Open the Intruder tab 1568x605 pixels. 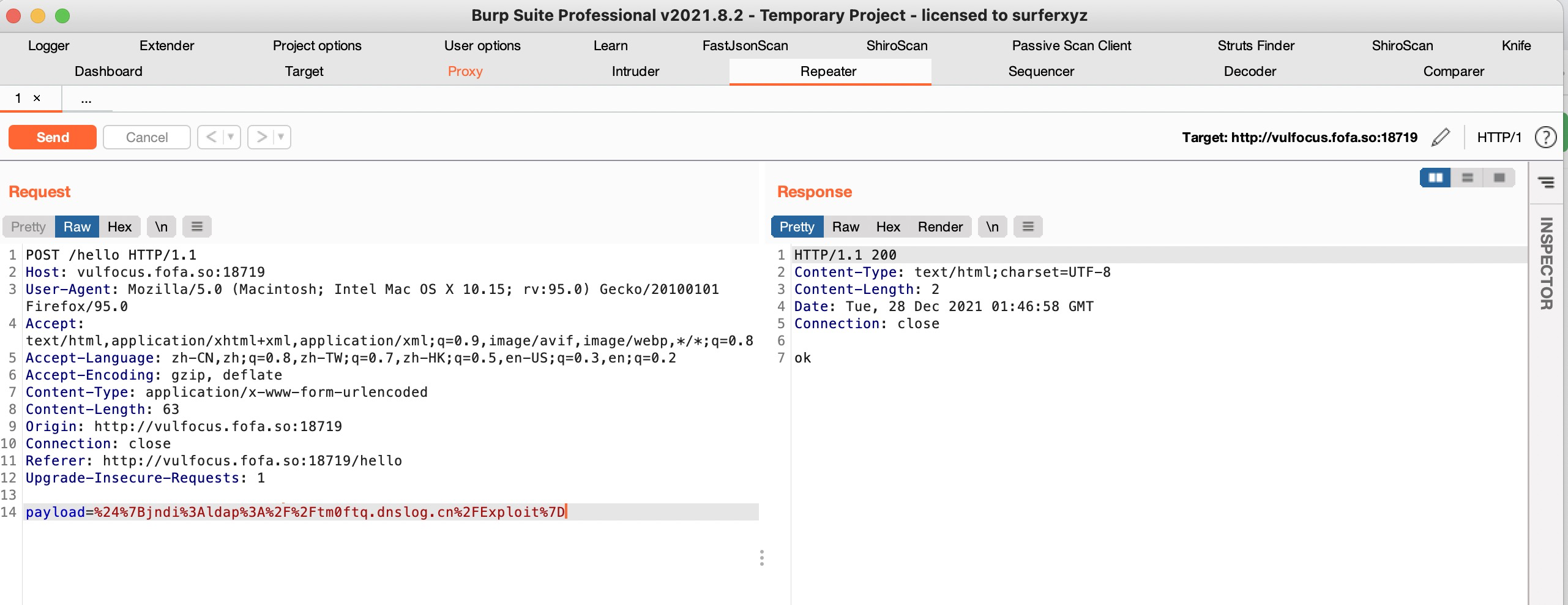tap(635, 71)
